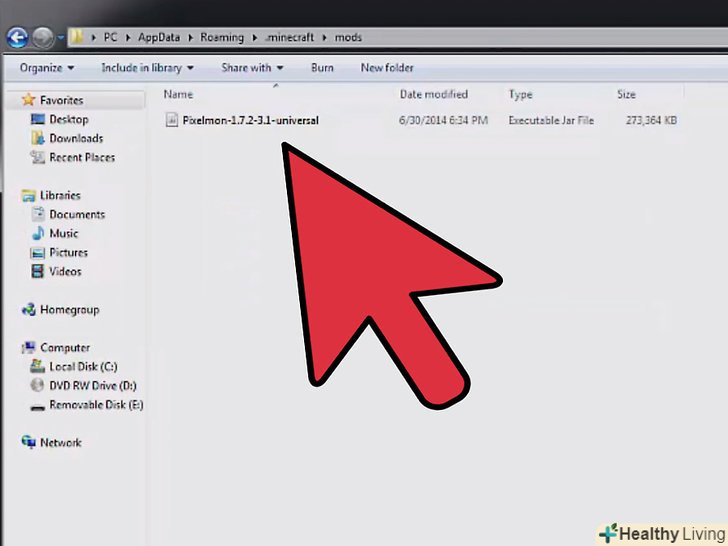Expand the arrow after .minecraft breadcrumb
Image resolution: width=728 pixels, height=546 pixels.
pos(325,38)
